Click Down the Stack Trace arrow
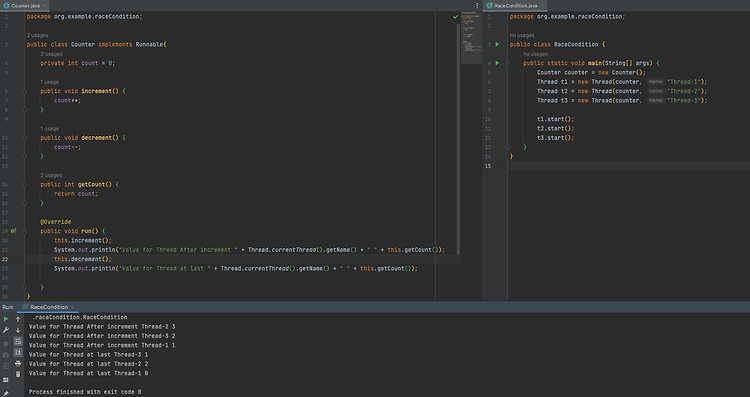The height and width of the screenshot is (397, 750). (x=18, y=330)
